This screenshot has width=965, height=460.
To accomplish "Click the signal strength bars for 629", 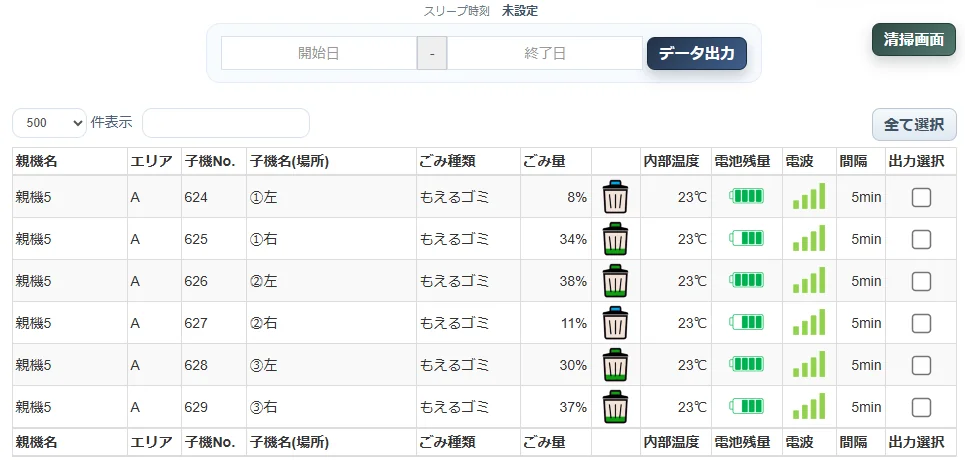I will 809,406.
